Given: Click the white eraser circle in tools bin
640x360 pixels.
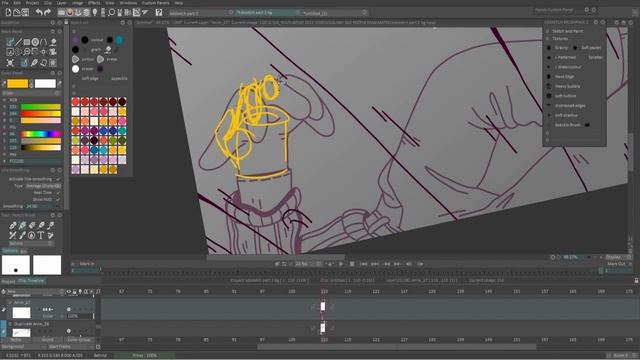Looking at the screenshot, I should point(76,69).
